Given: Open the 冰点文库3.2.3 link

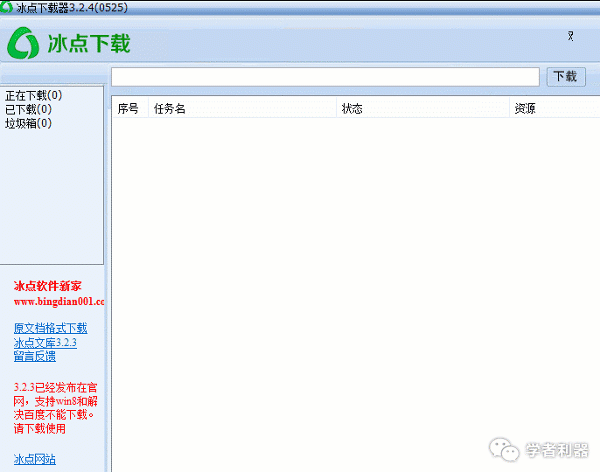Looking at the screenshot, I should 45,342.
